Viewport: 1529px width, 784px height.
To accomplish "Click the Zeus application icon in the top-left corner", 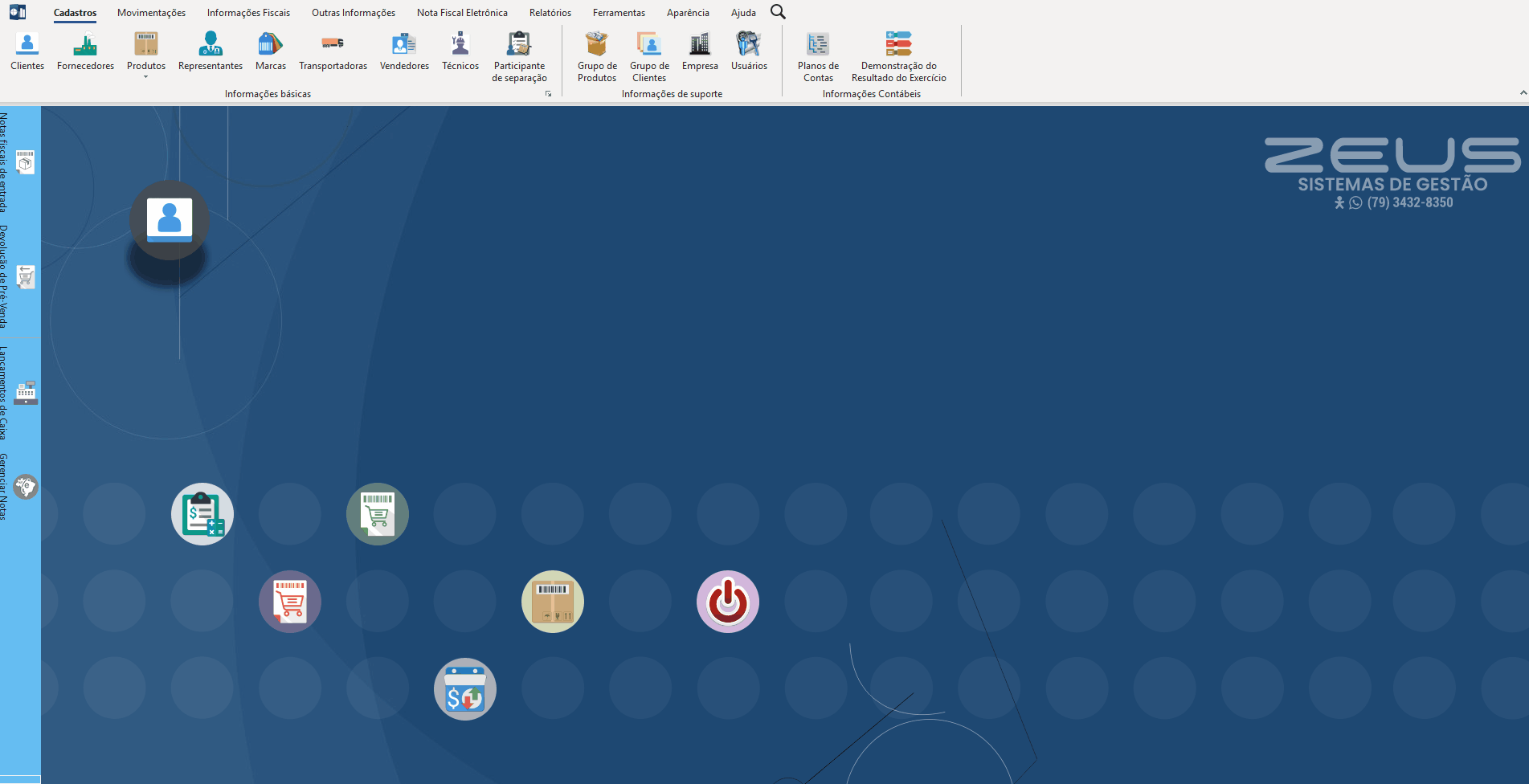I will 18,12.
